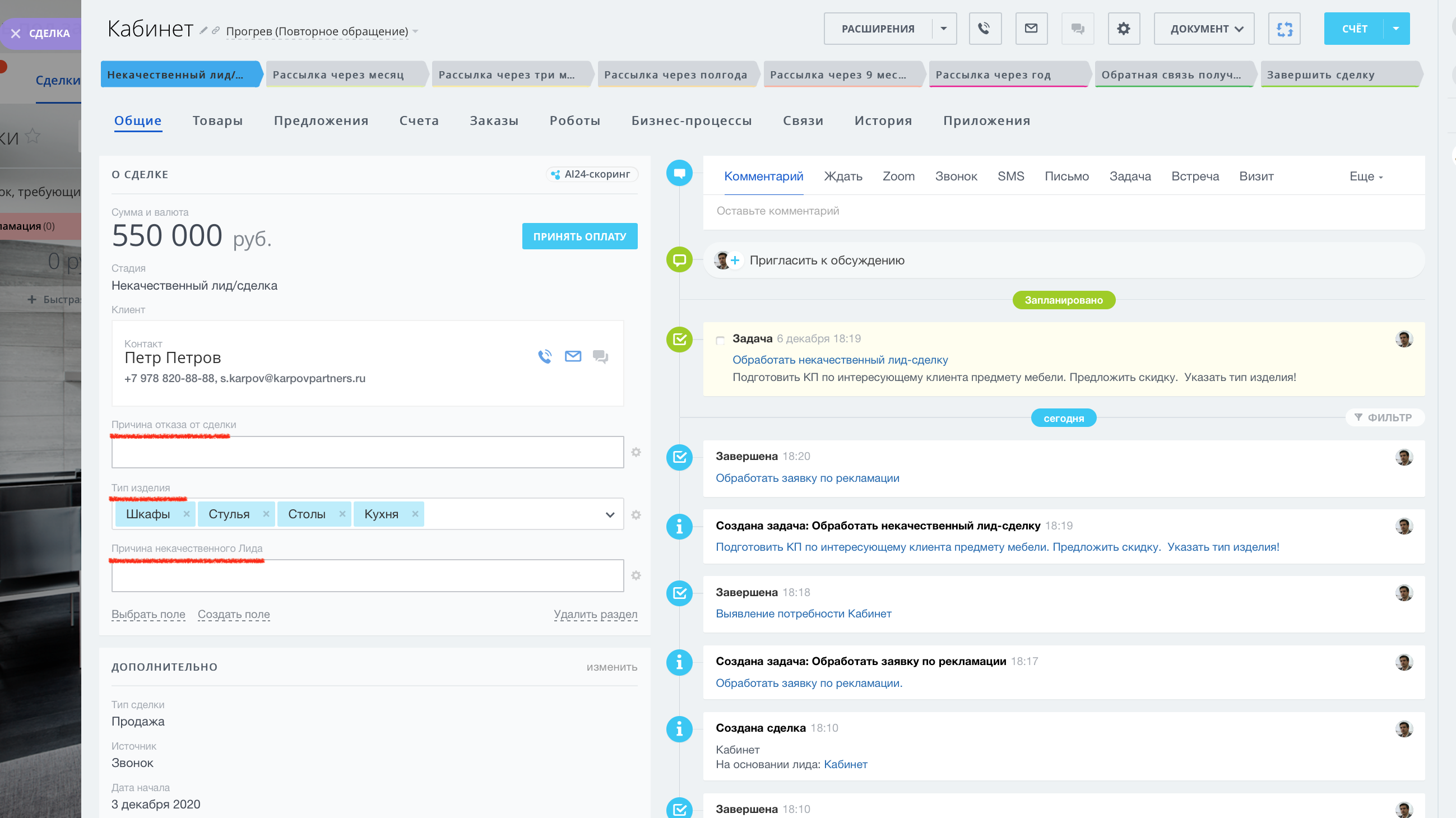Open the Звонок tab in timeline
Screen dimensions: 1456x818
point(956,176)
